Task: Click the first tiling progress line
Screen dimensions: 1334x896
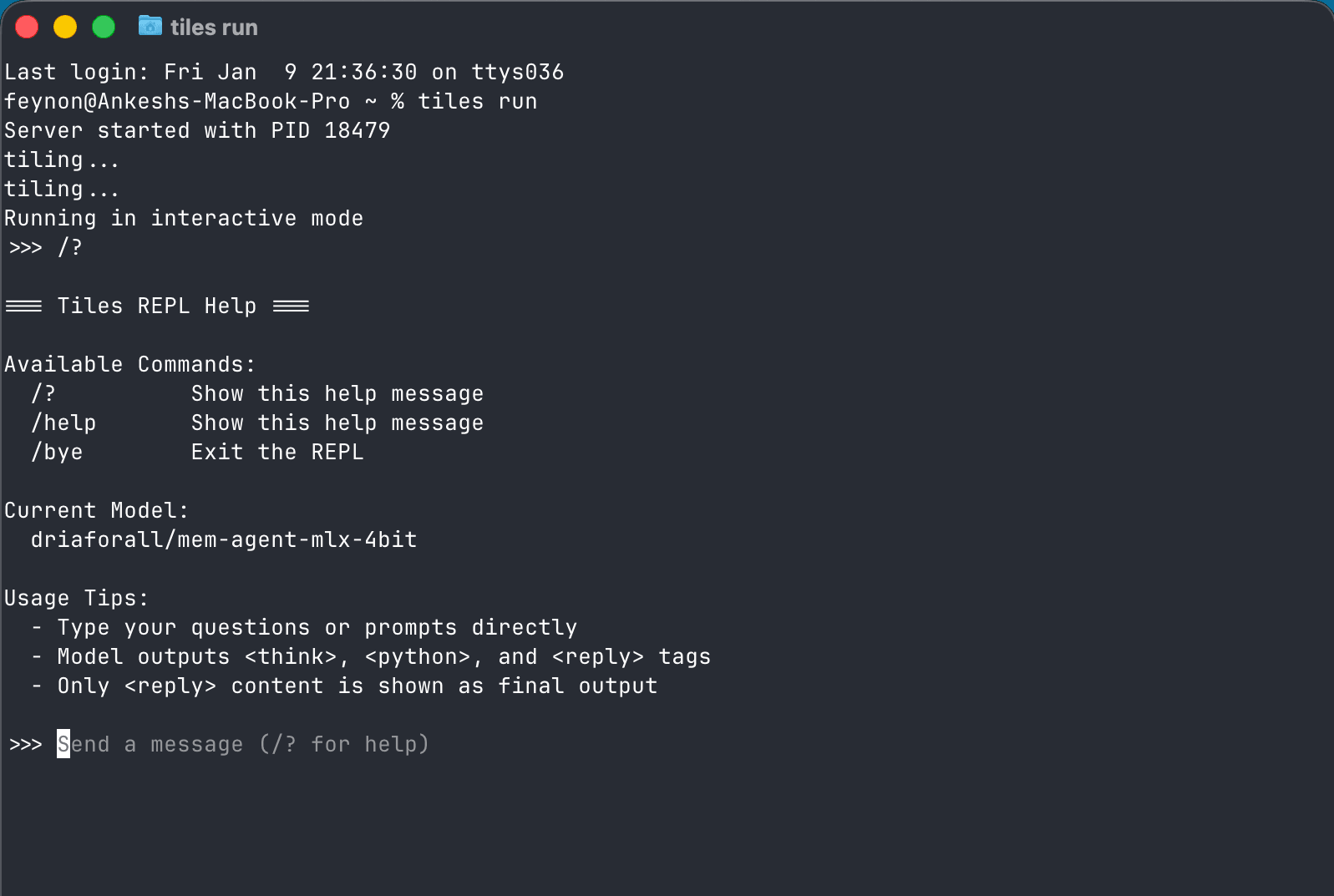Action: (x=62, y=159)
